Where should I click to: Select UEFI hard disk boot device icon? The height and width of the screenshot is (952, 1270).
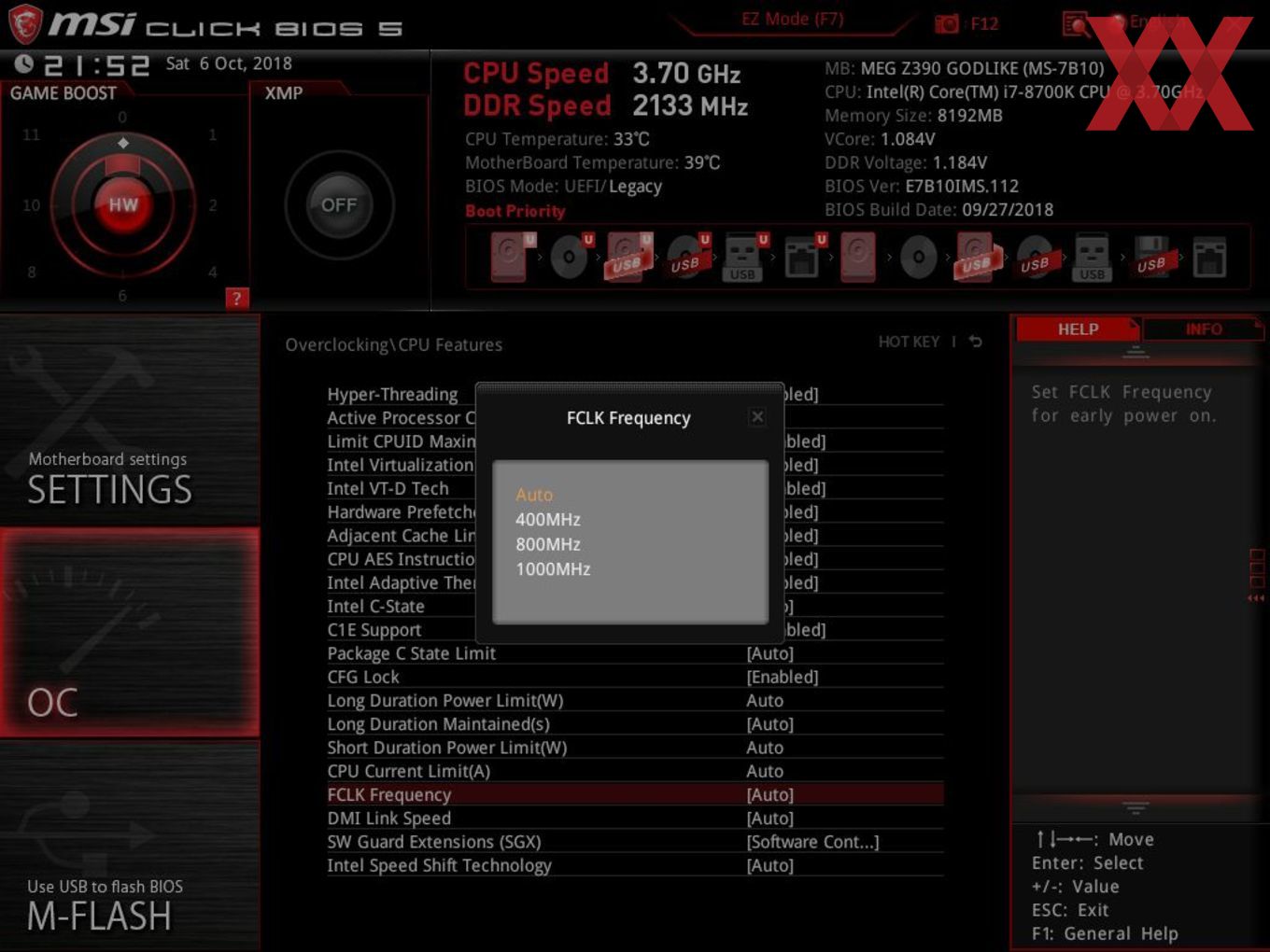[513, 257]
